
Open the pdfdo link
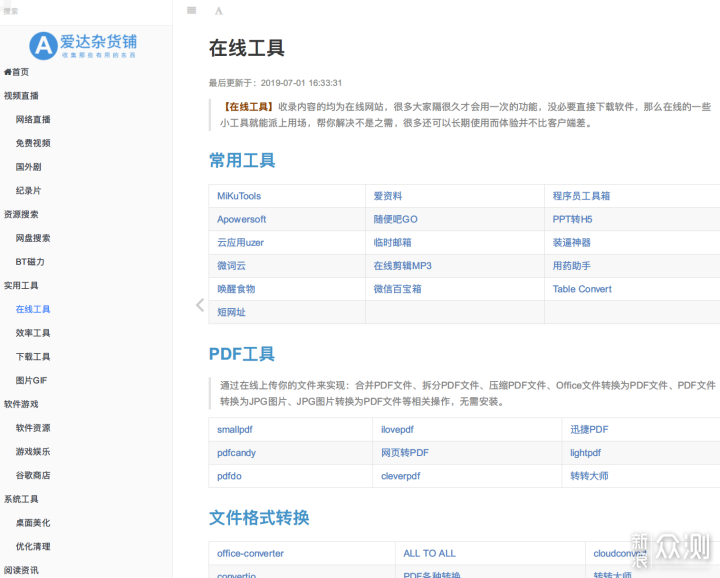229,476
